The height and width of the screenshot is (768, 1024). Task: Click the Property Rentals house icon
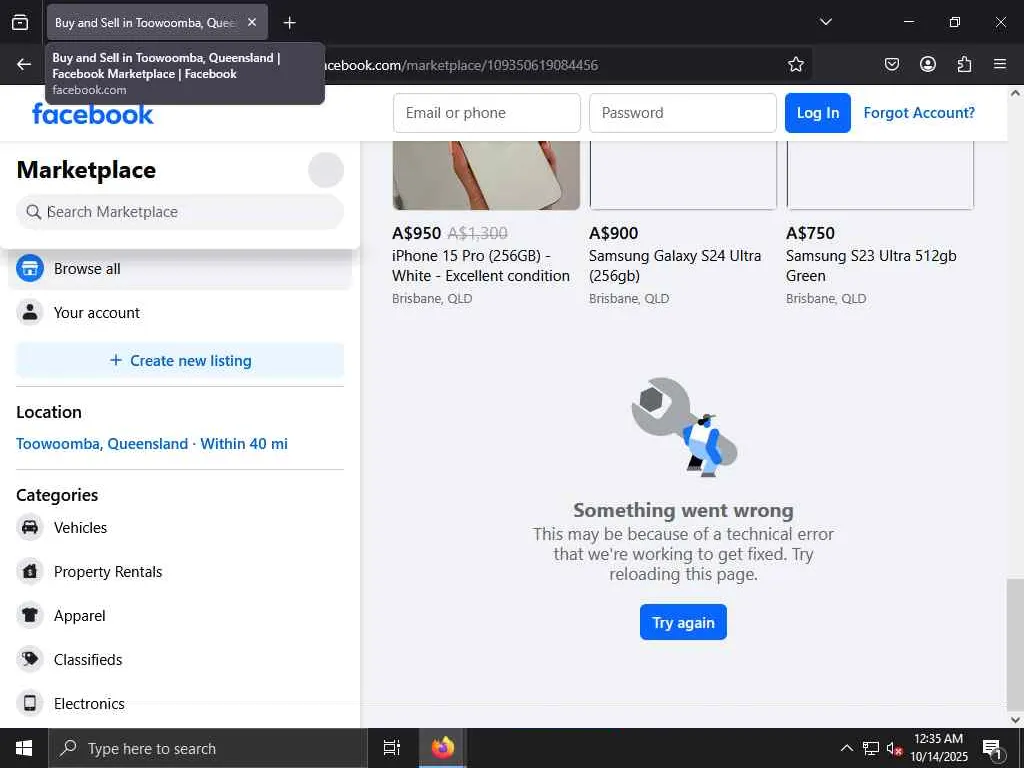tap(29, 571)
